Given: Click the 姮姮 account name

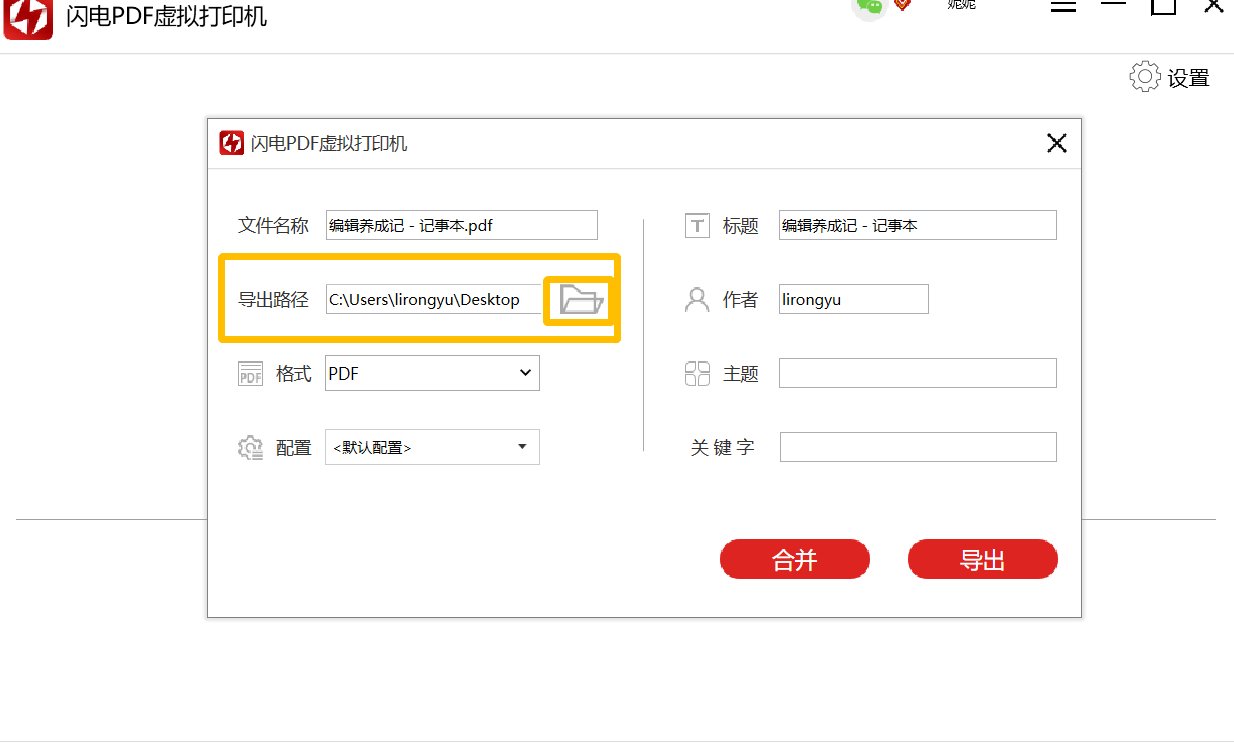Looking at the screenshot, I should pyautogui.click(x=961, y=6).
